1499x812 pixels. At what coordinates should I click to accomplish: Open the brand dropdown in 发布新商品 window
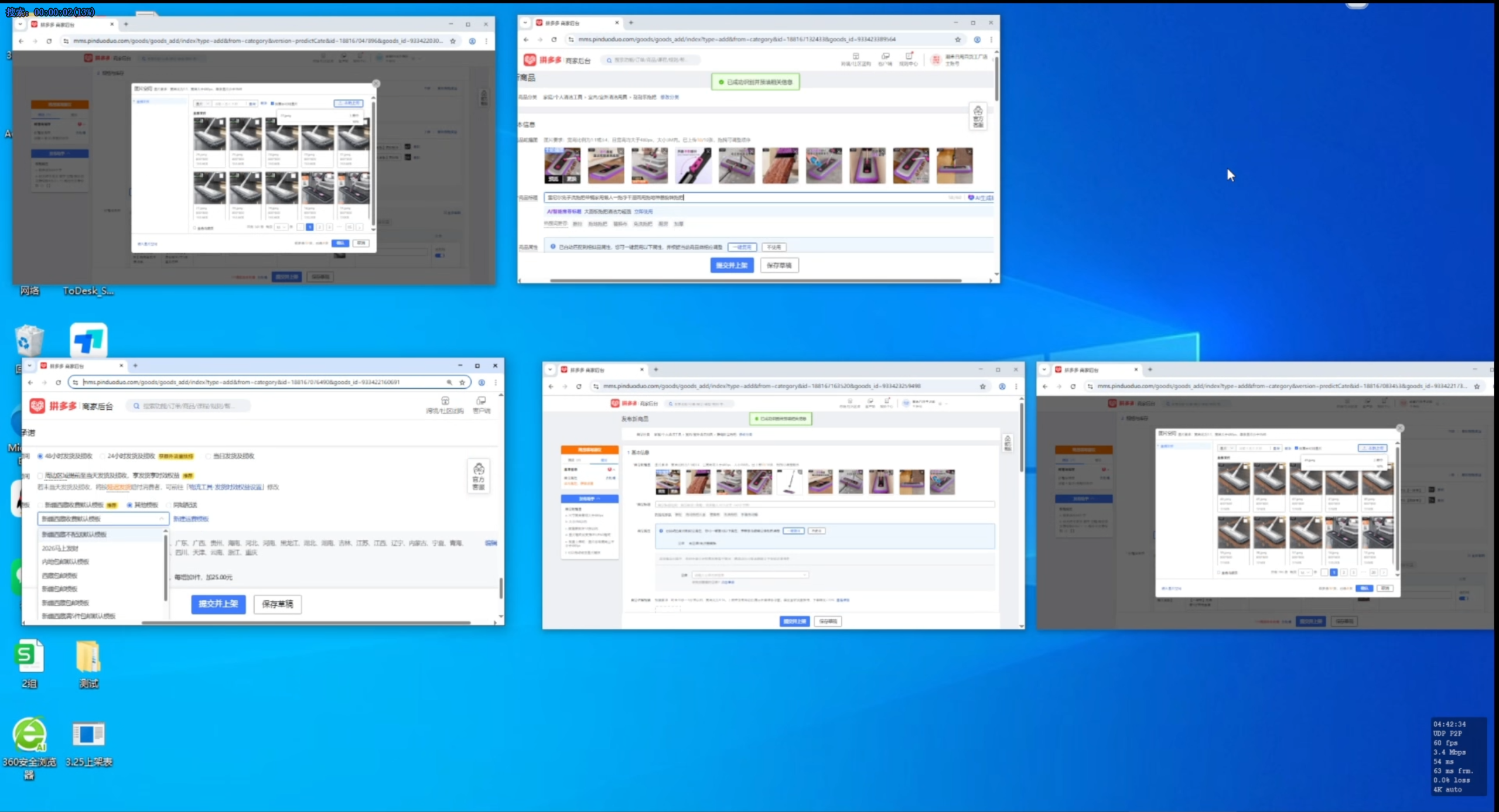tap(750, 575)
